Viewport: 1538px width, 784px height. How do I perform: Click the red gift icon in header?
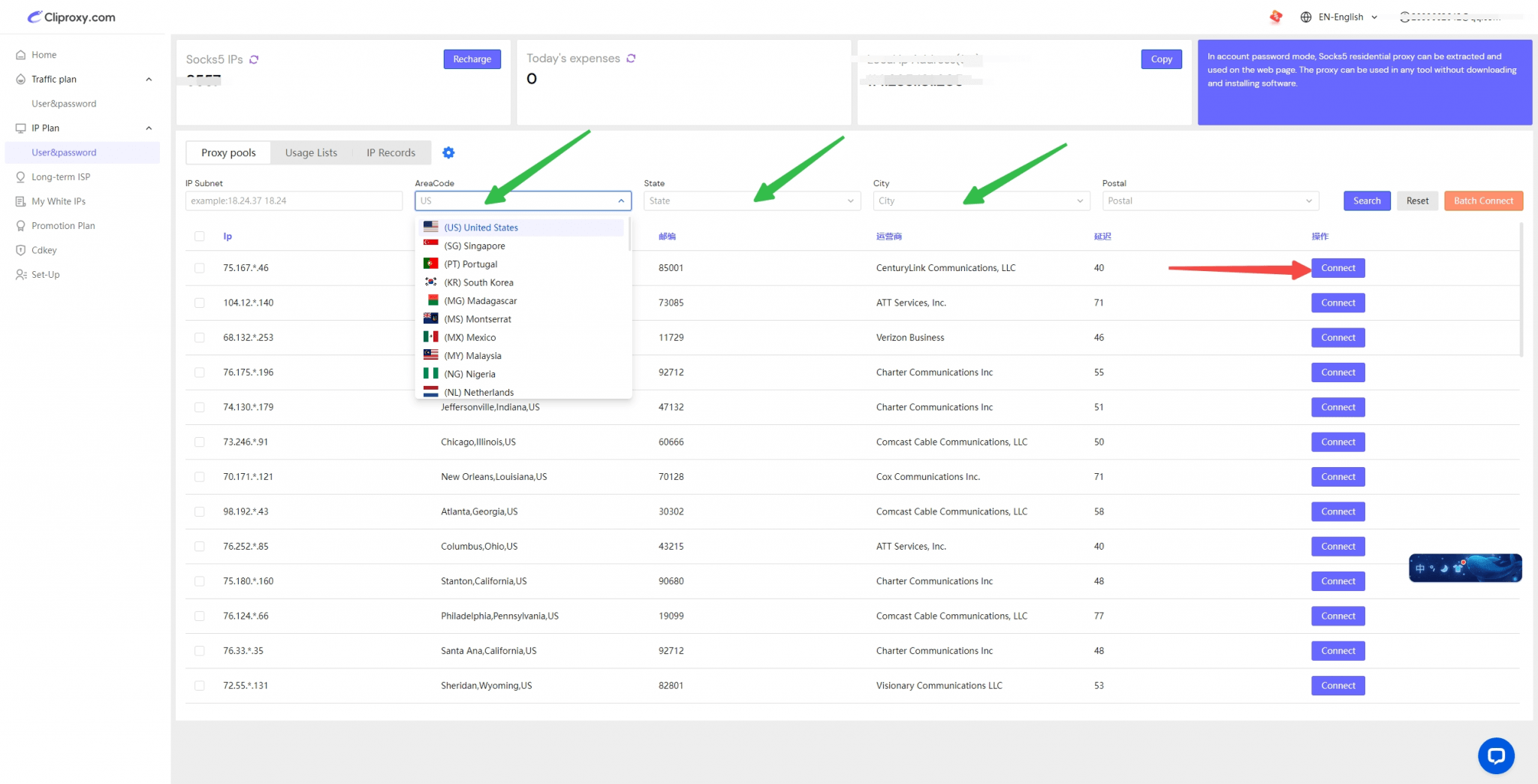1276,17
